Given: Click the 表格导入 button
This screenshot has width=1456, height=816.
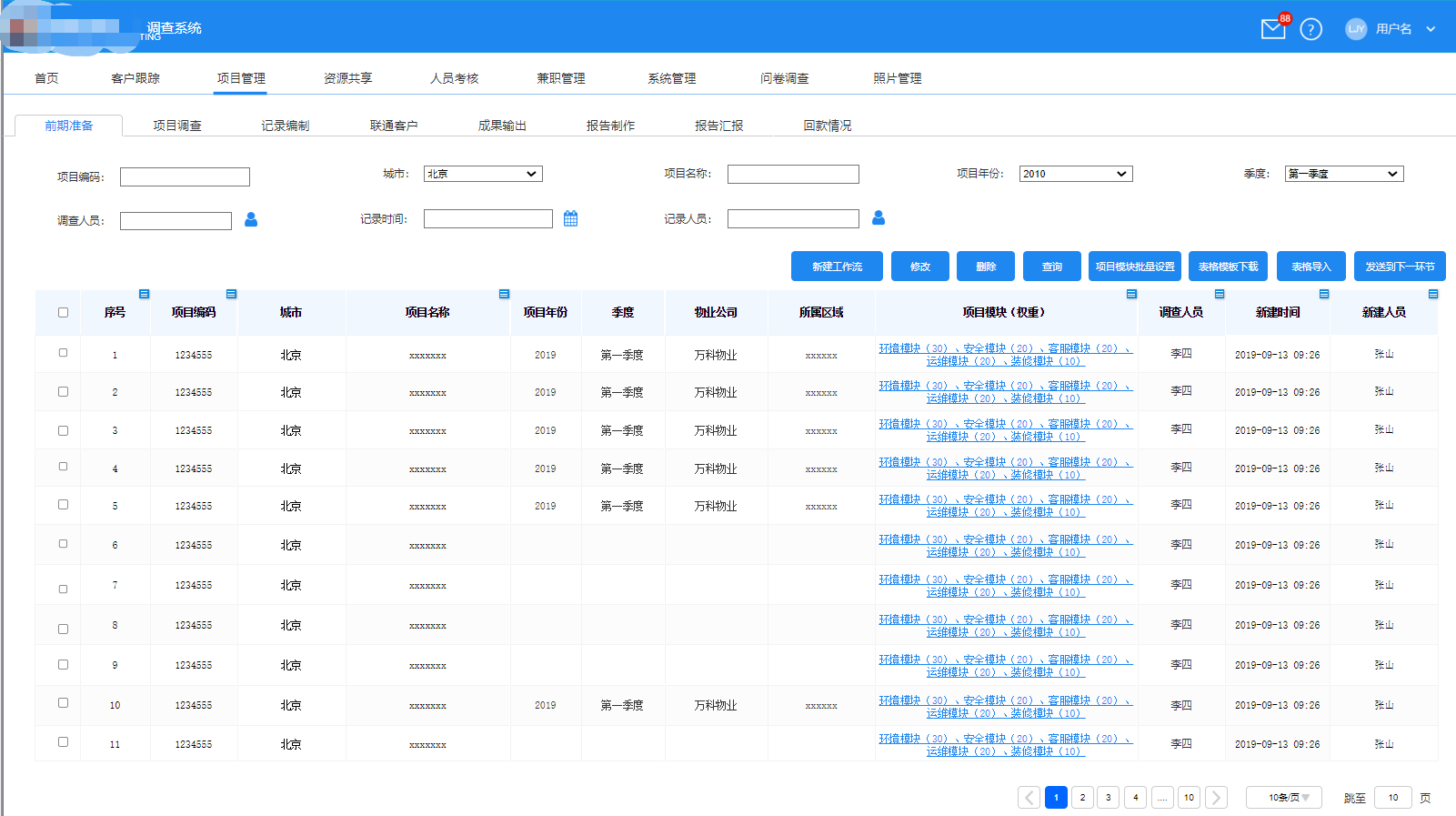Looking at the screenshot, I should pyautogui.click(x=1311, y=267).
